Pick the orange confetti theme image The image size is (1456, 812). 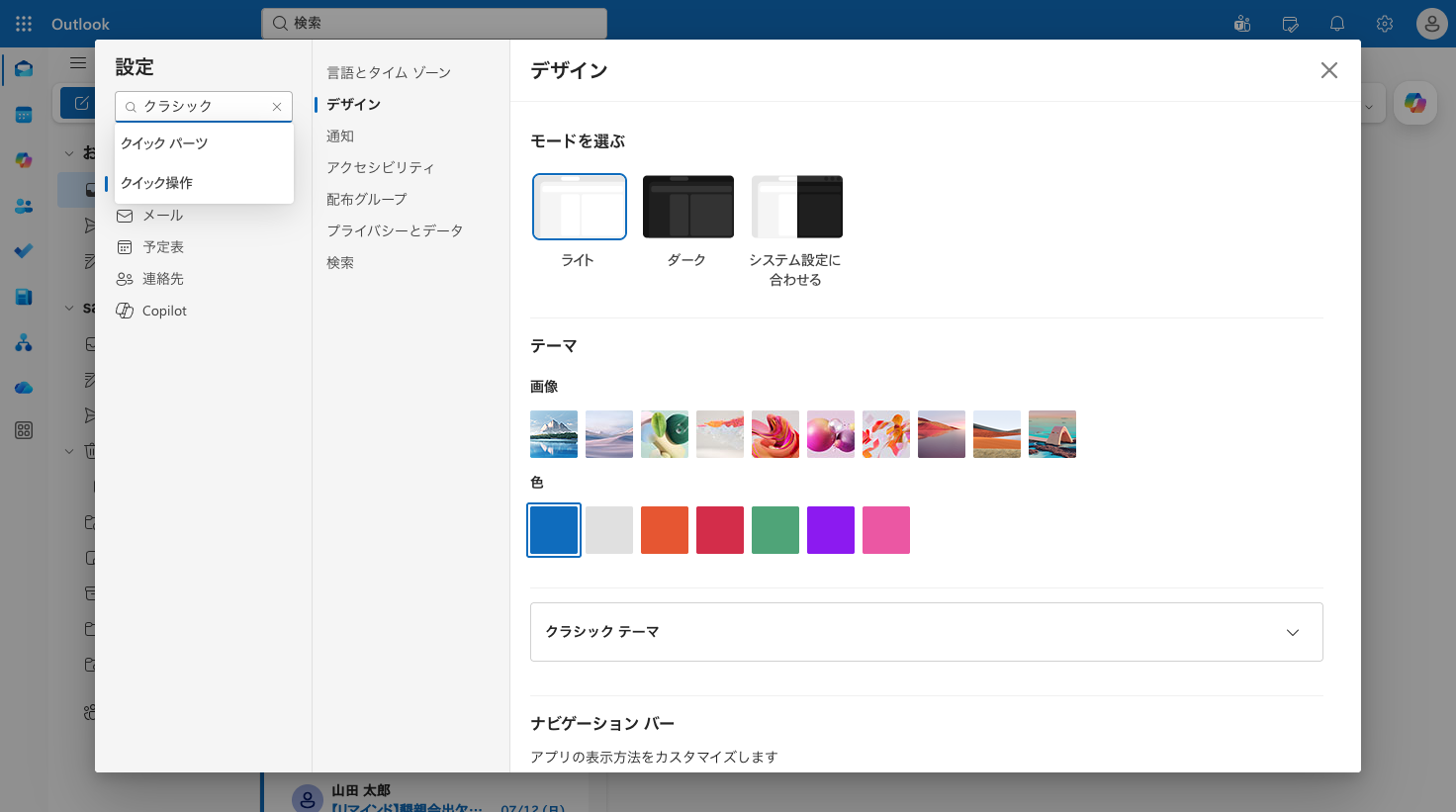coord(886,434)
